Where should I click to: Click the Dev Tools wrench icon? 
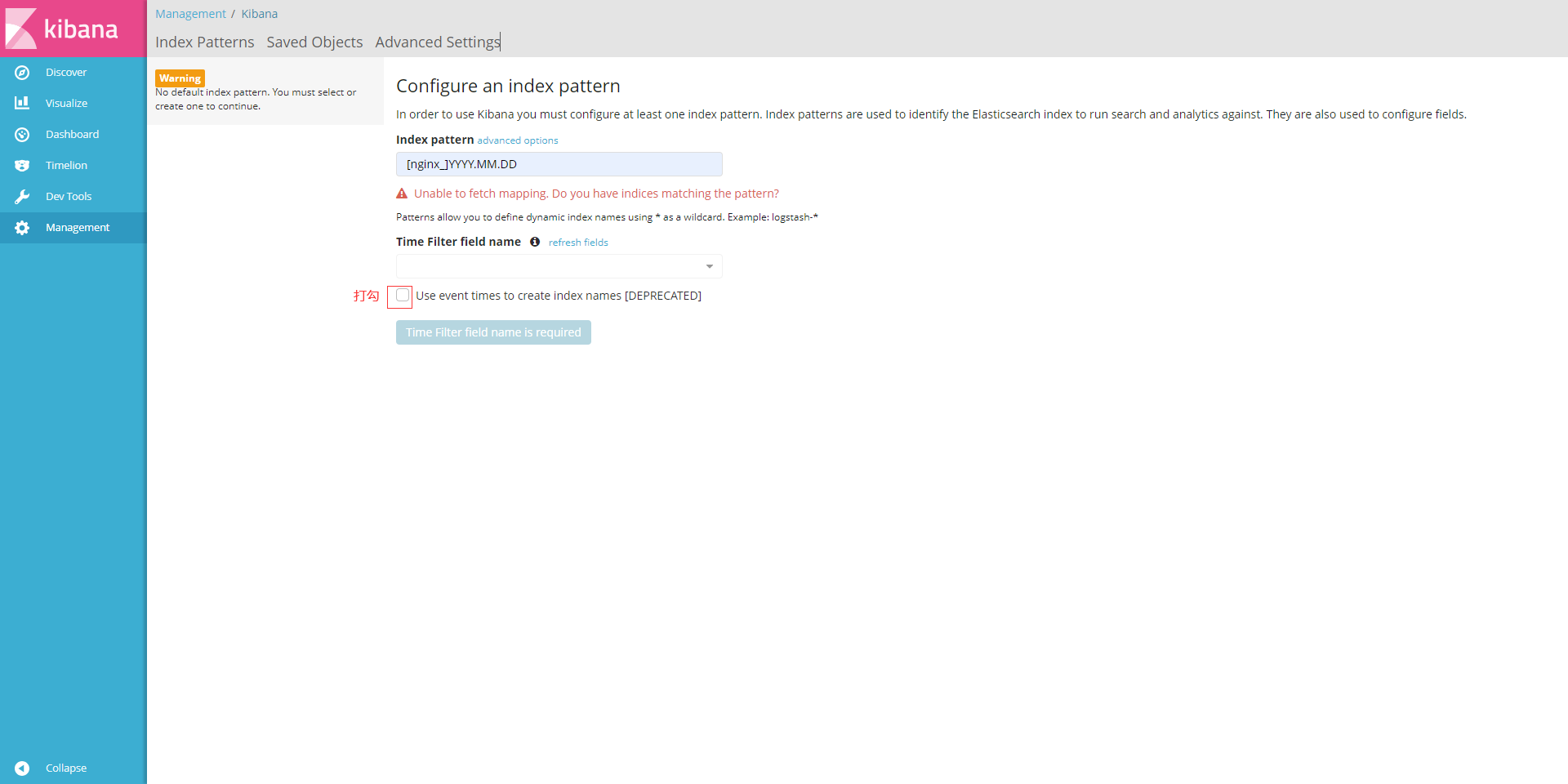click(x=22, y=197)
